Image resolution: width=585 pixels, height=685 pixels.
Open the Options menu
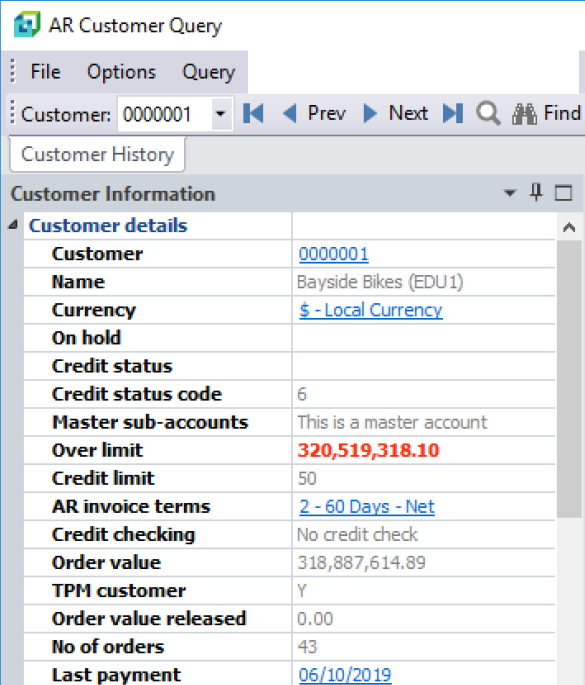(121, 72)
